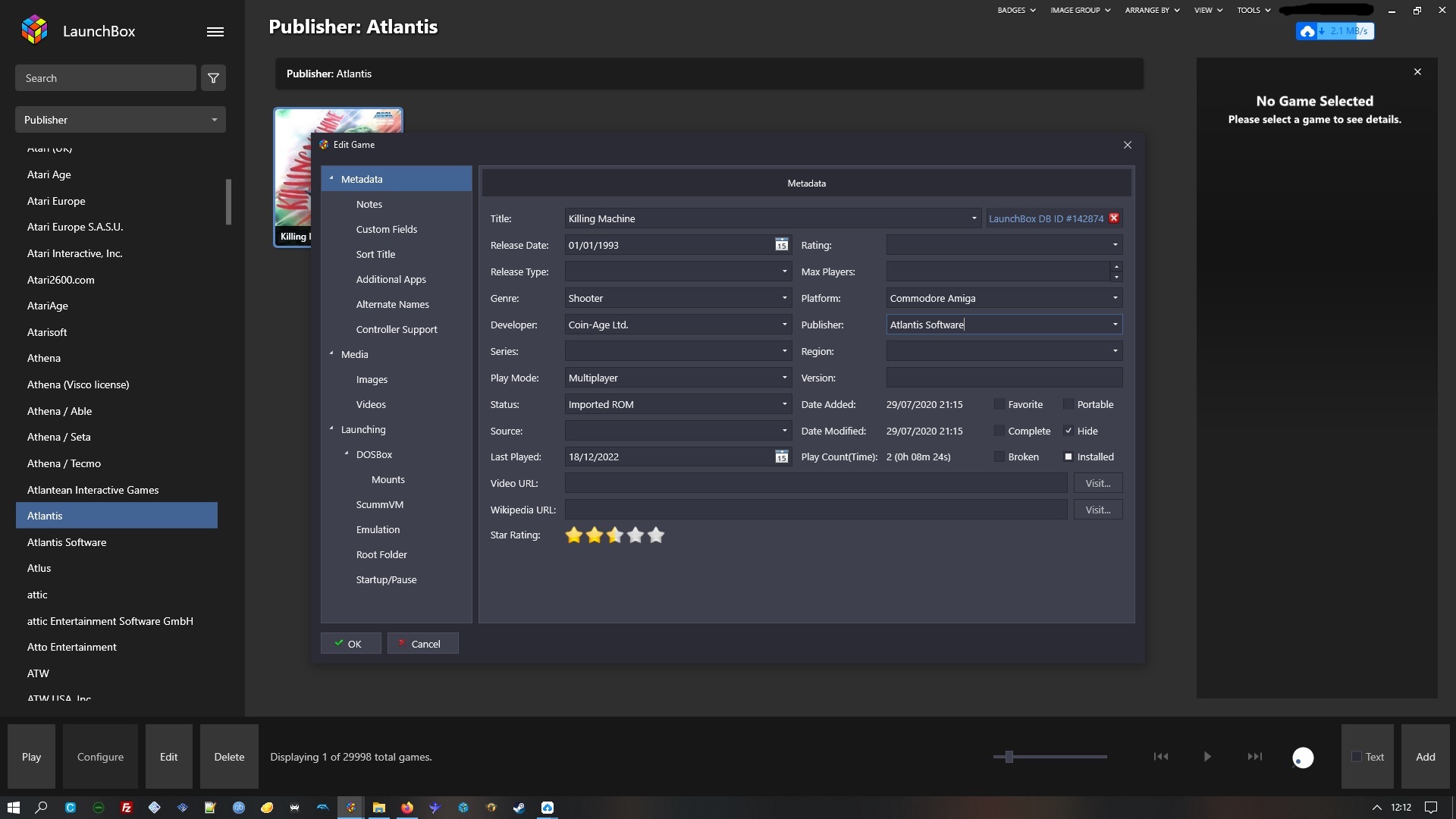Open qBittorrent from the taskbar
The image size is (1456, 819).
pos(239,808)
